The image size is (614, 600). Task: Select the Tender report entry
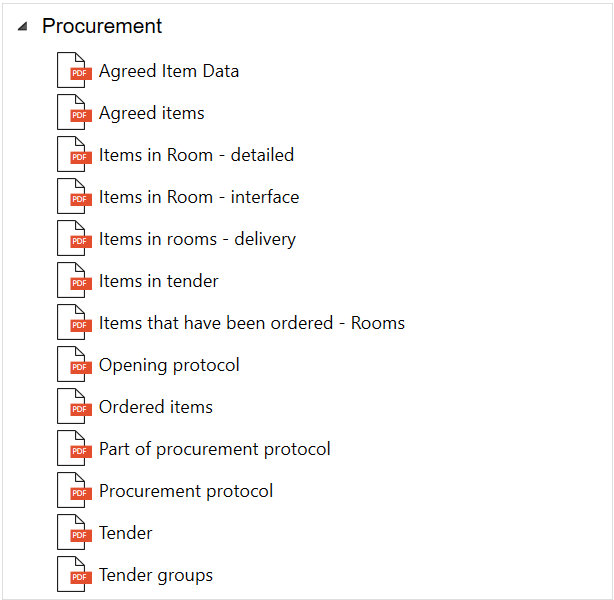tap(125, 533)
